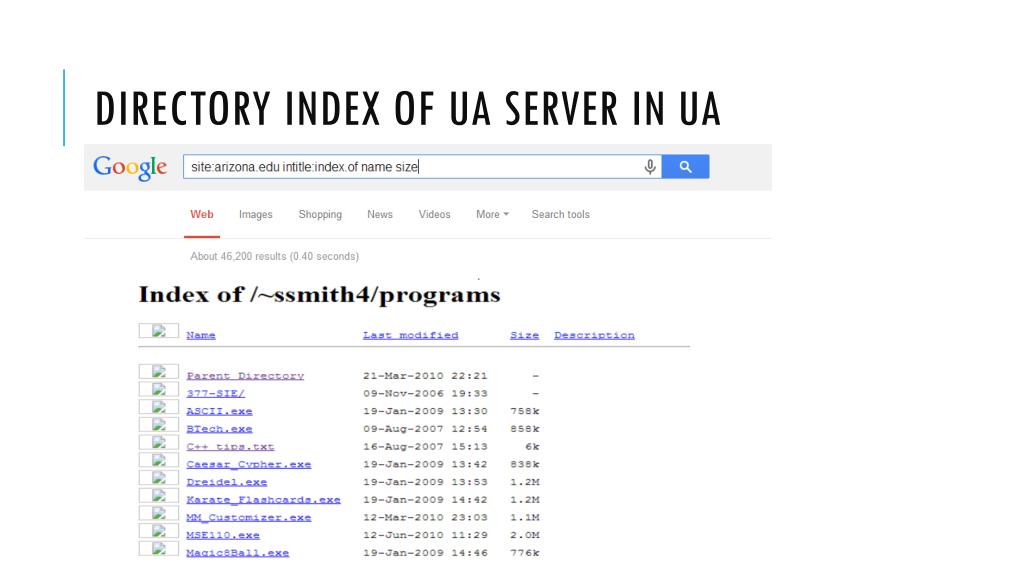Viewport: 1024px width, 576px height.
Task: Click the icon beside Dreidel.exe
Action: tap(159, 477)
